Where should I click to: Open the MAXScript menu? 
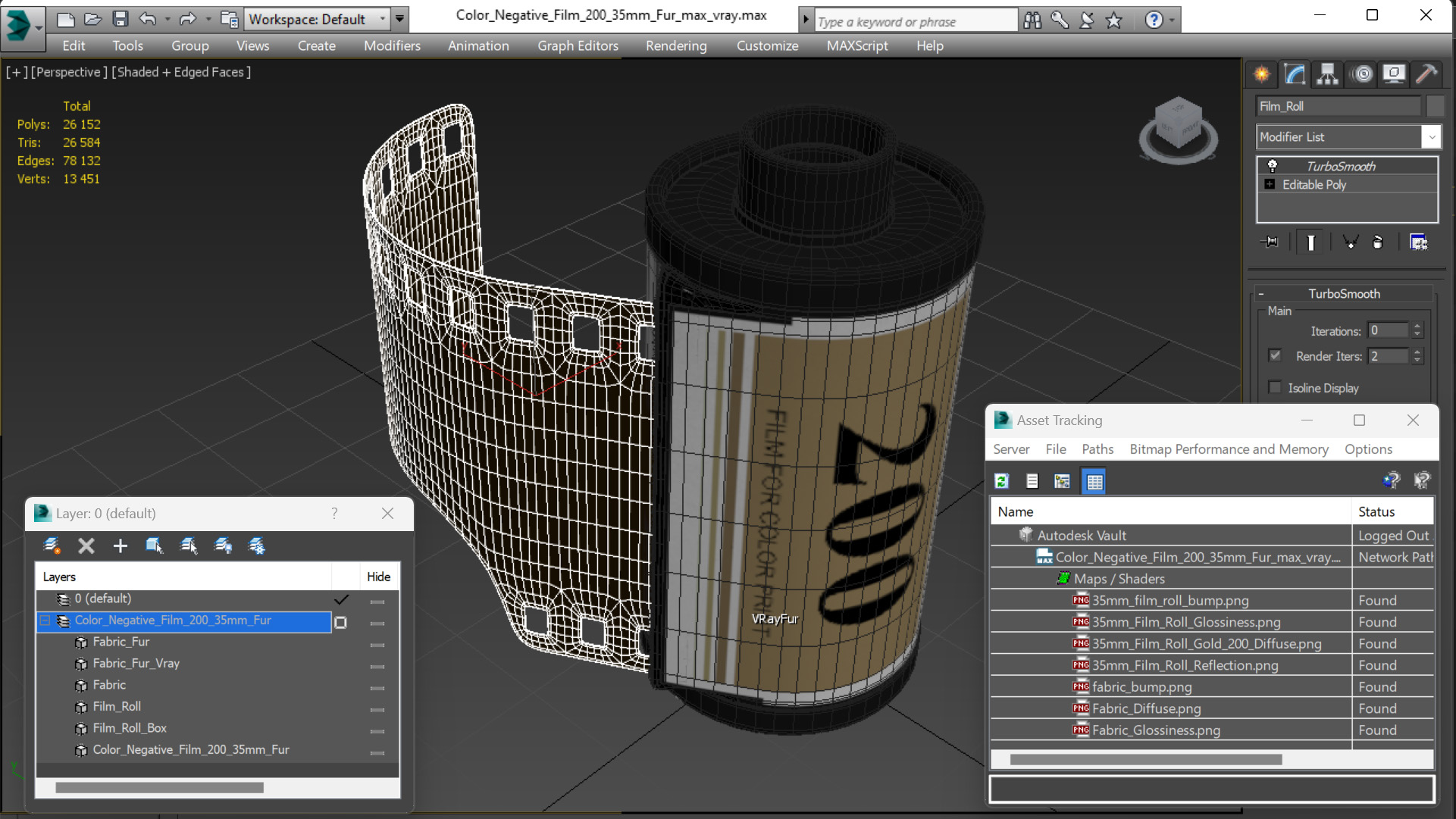[x=857, y=45]
